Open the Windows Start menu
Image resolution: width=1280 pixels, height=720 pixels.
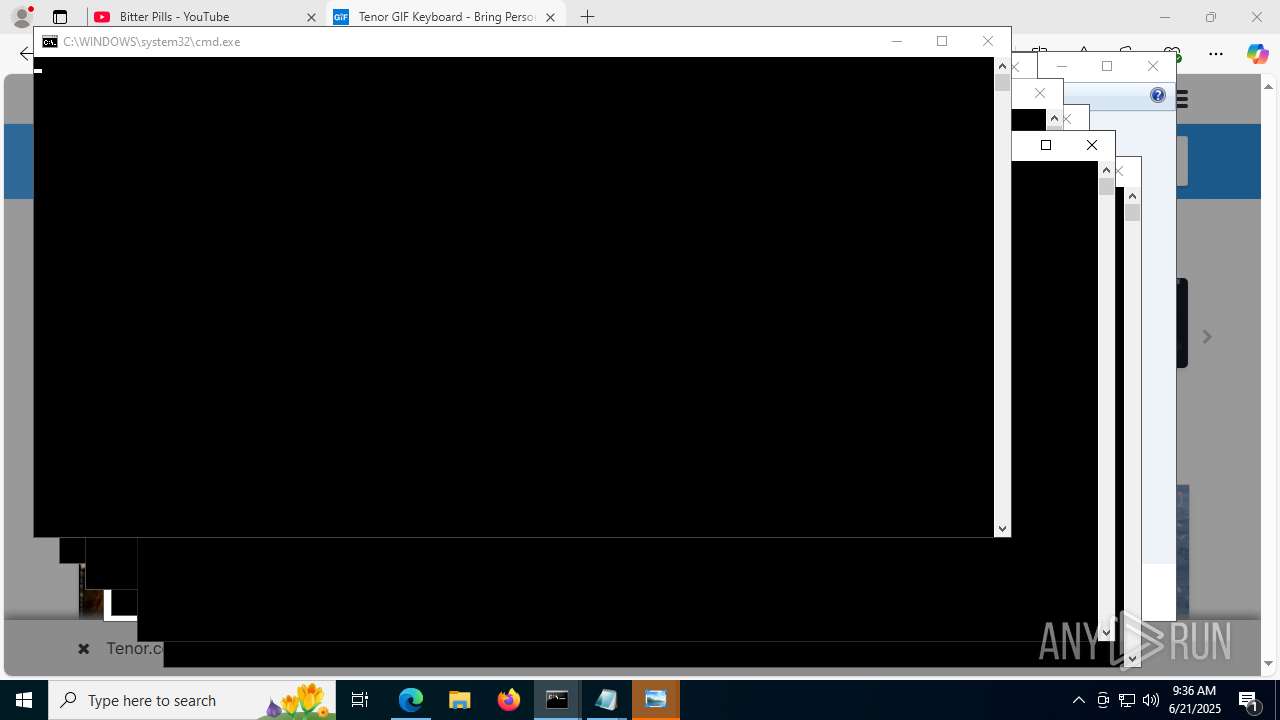click(24, 700)
